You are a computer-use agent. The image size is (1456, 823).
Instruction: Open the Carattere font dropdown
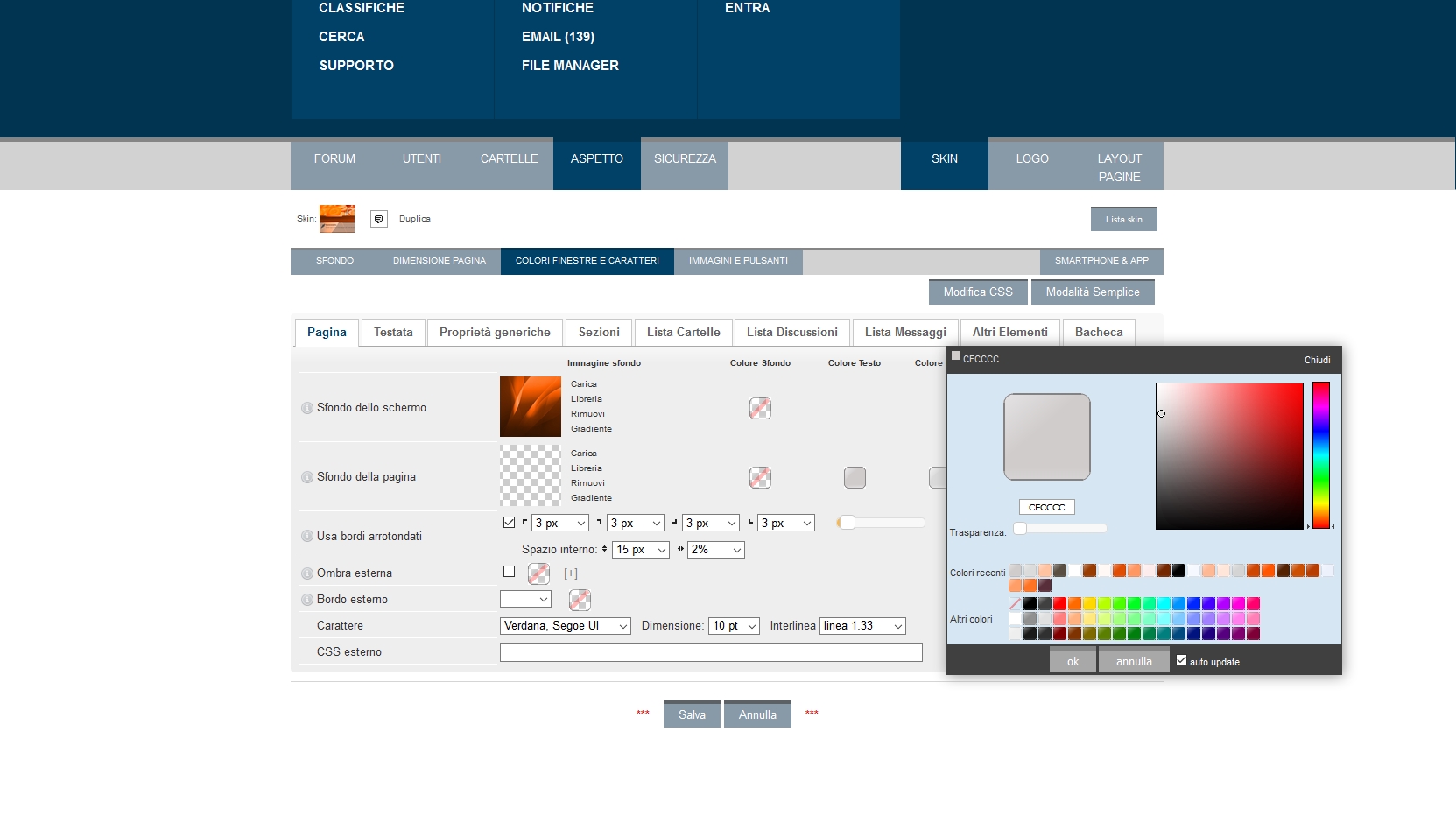click(565, 626)
